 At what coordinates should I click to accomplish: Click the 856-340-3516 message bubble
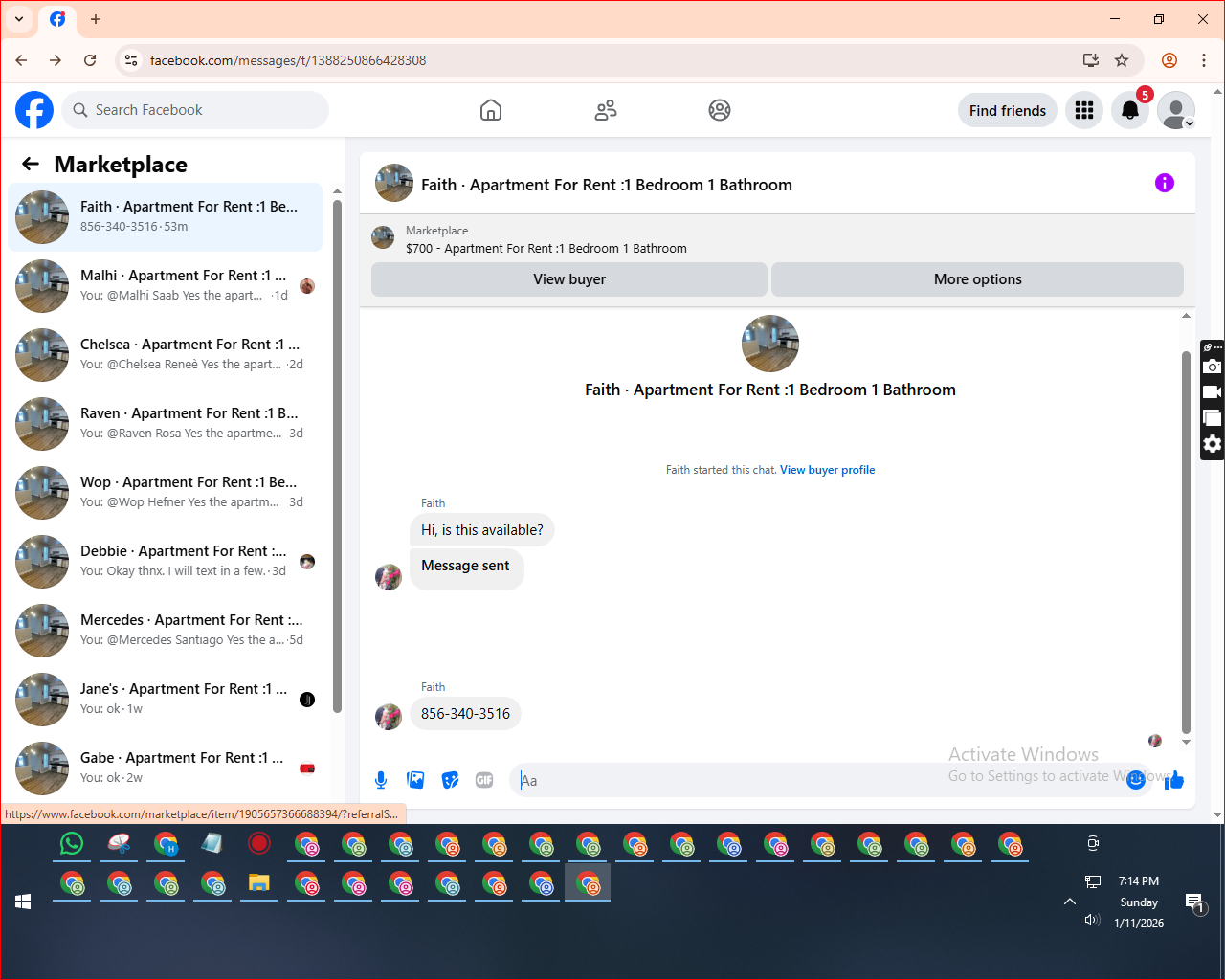click(x=465, y=714)
